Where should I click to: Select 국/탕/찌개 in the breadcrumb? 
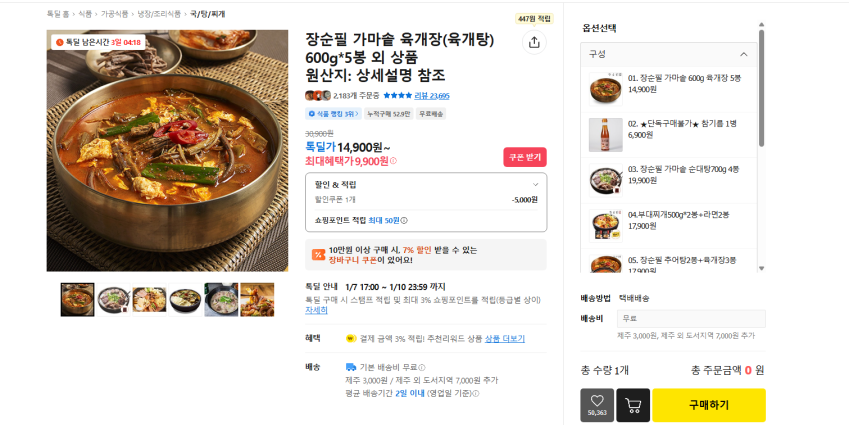click(x=207, y=15)
